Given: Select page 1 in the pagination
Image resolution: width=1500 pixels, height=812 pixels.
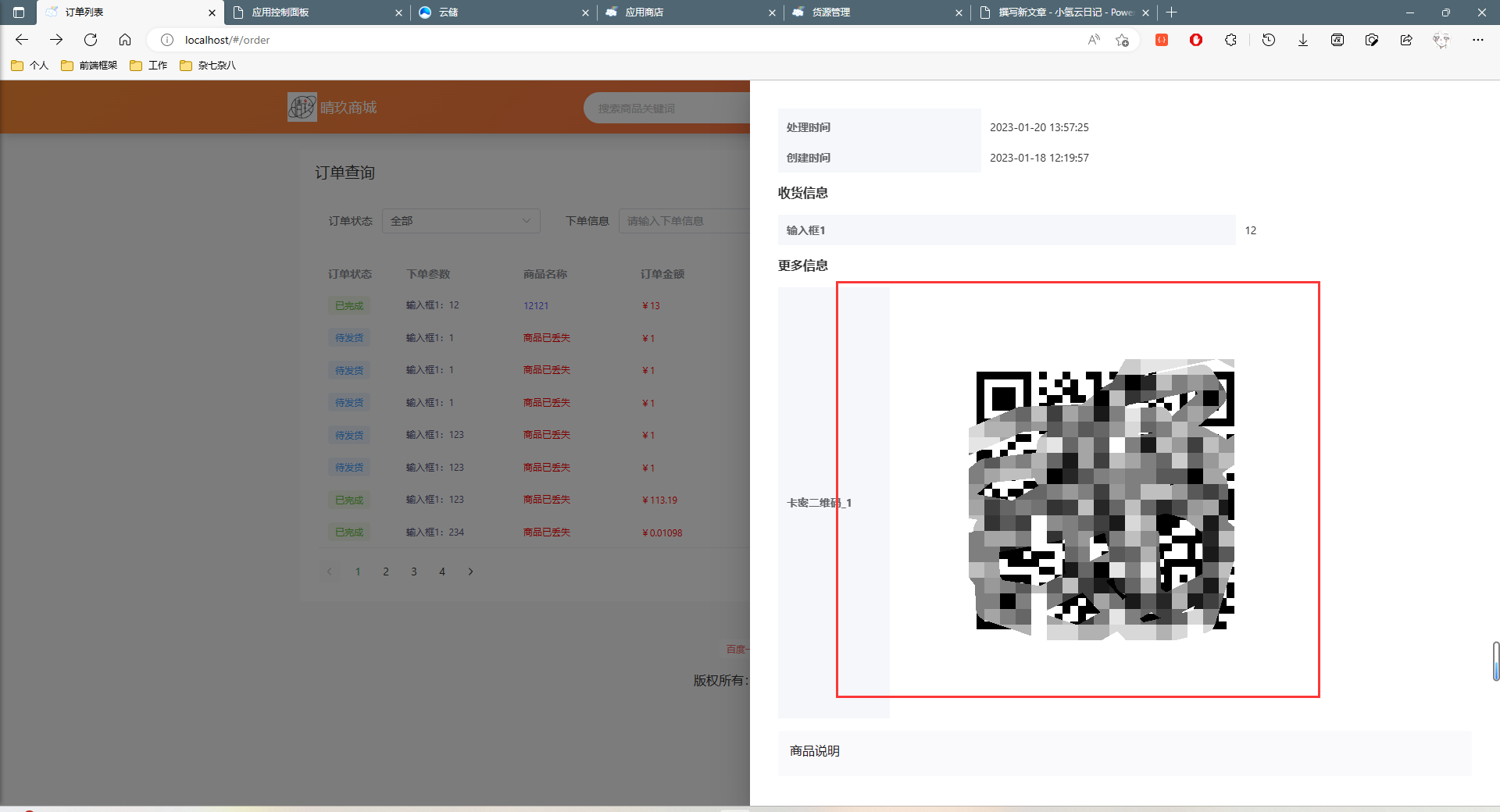Looking at the screenshot, I should [358, 572].
